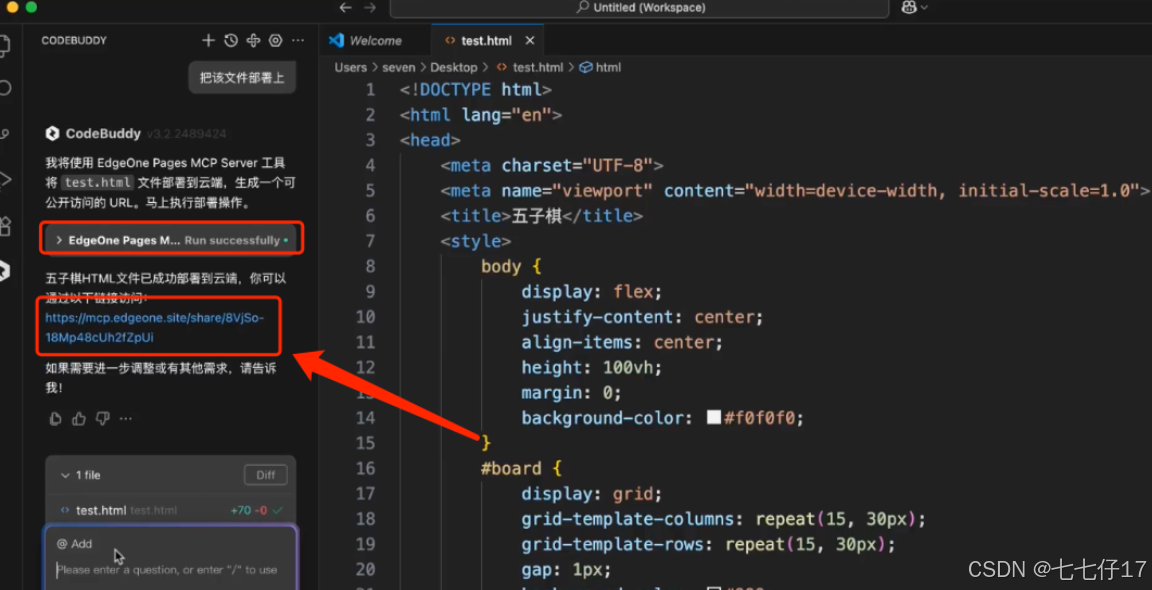Place cursor on justify-content: center line

click(643, 317)
